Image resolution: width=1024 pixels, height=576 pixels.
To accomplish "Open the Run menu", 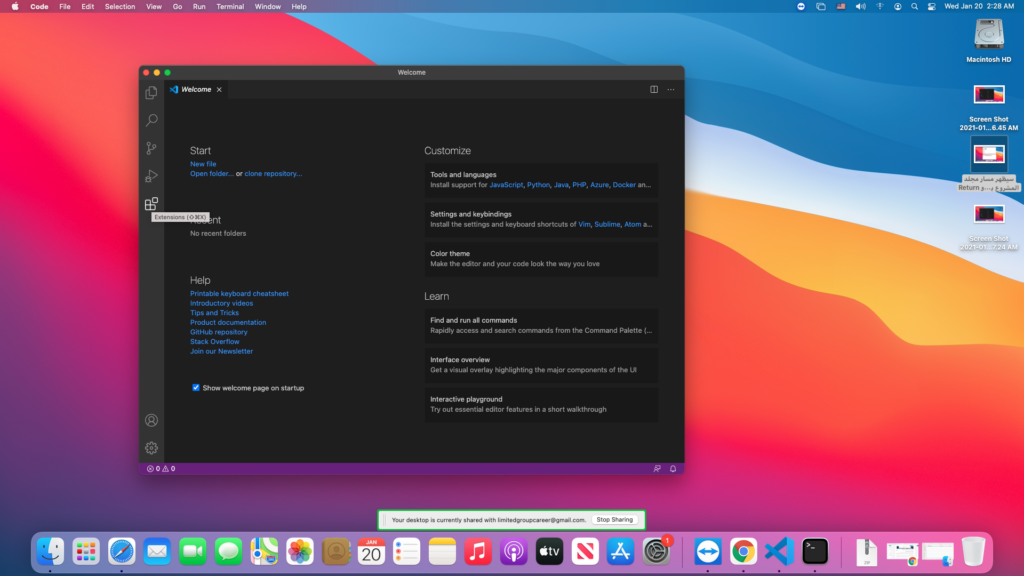I will 199,7.
